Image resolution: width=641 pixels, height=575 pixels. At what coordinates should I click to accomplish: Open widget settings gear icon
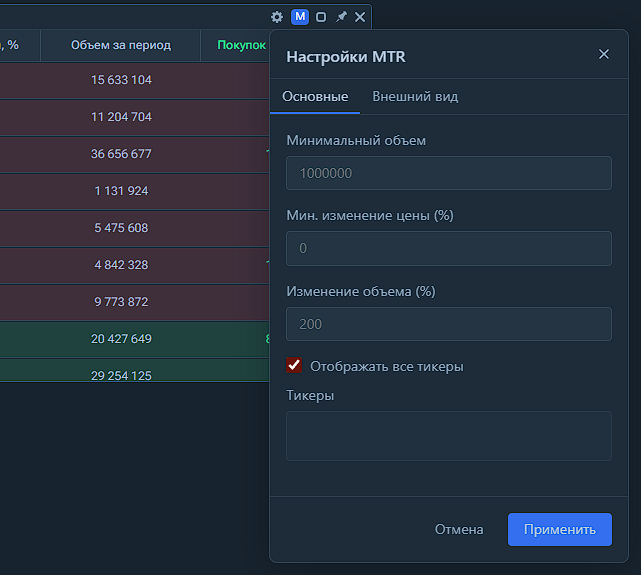coord(277,17)
